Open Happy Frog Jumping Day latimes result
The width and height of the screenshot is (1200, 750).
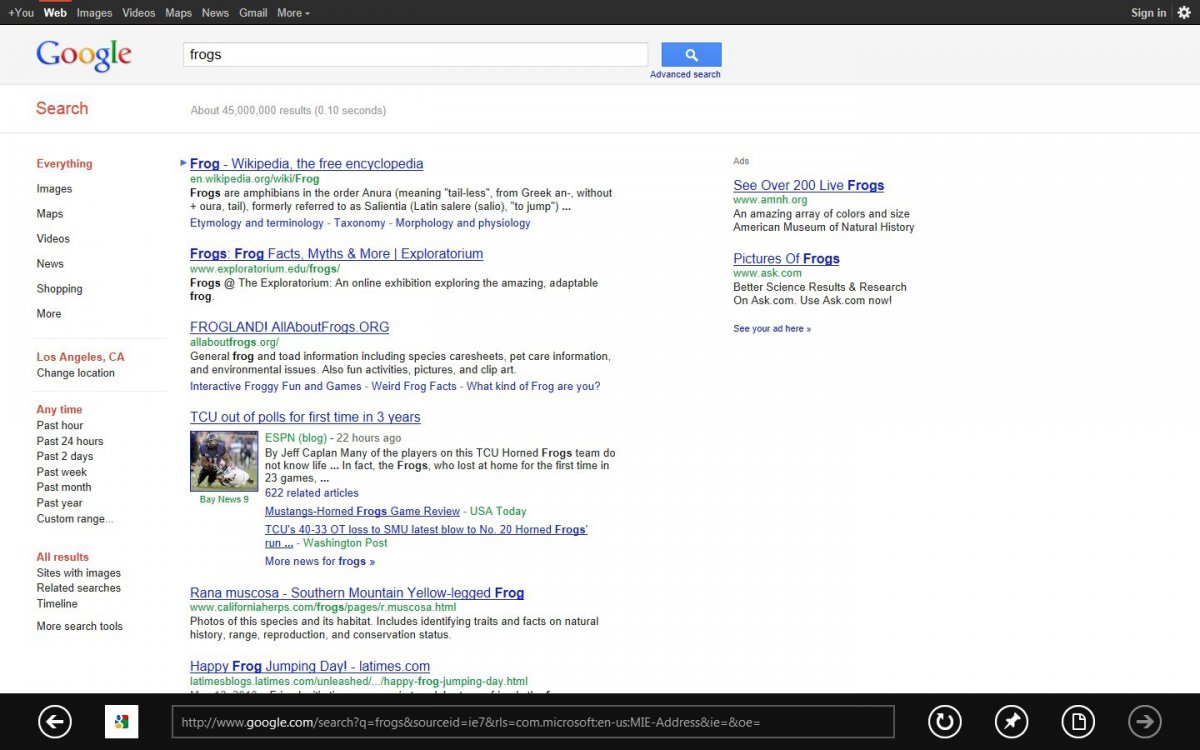pos(310,666)
